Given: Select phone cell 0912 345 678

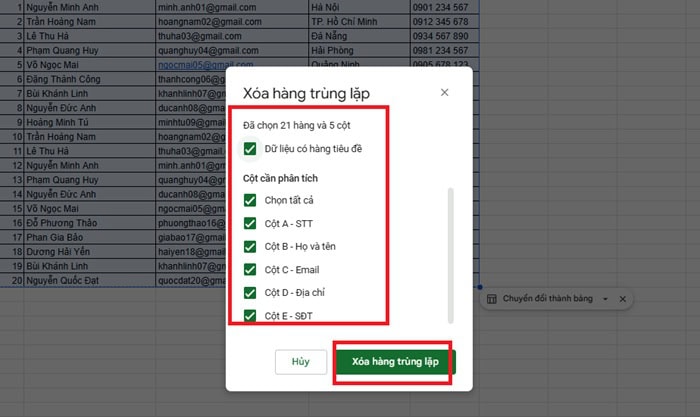Looking at the screenshot, I should 445,21.
